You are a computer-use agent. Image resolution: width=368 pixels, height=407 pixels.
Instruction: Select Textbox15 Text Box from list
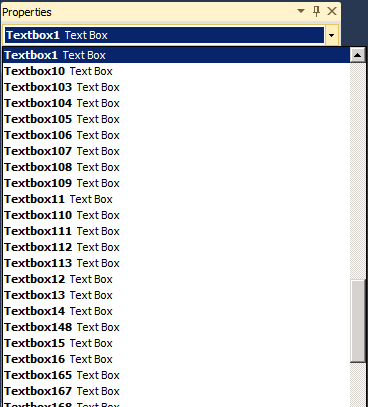176,343
